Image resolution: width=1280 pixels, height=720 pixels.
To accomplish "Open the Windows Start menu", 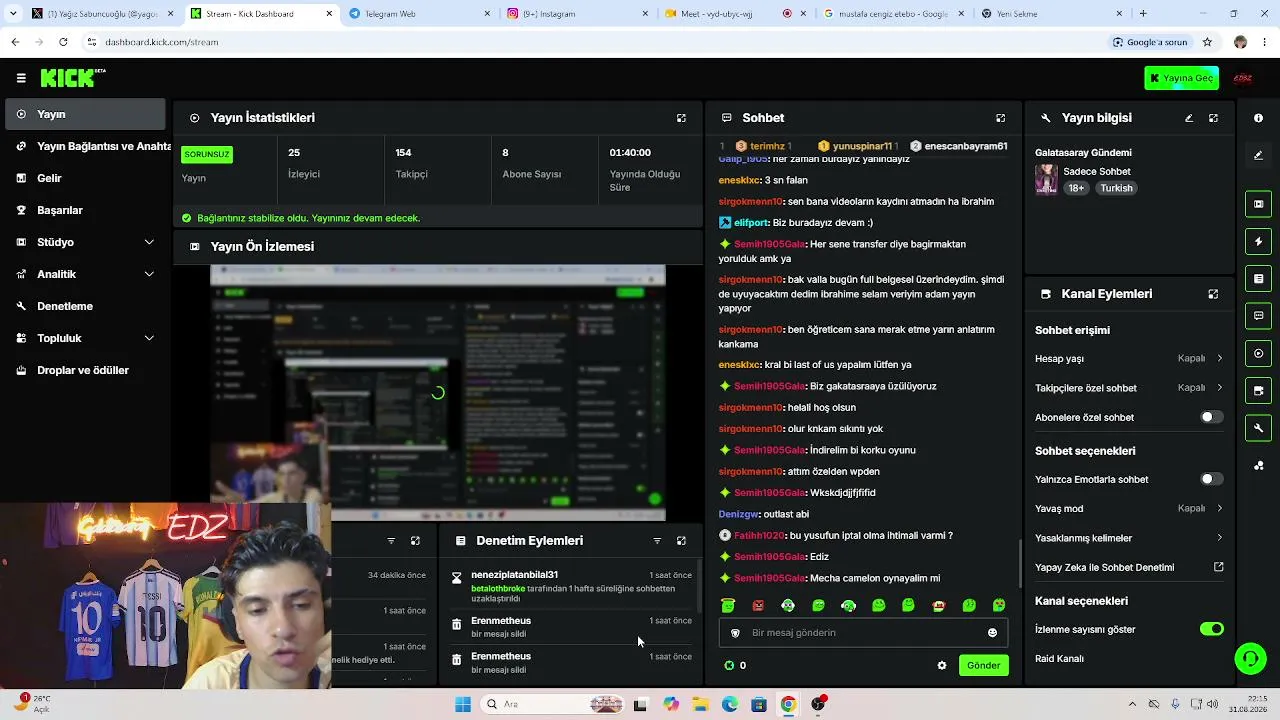I will pos(463,704).
